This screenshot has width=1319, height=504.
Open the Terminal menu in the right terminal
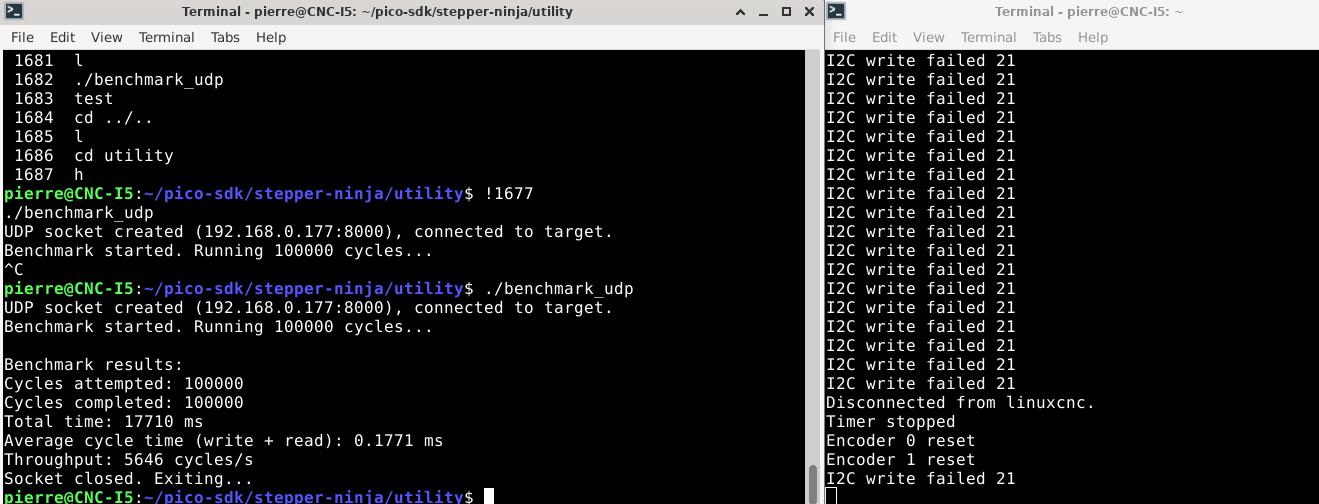pos(988,37)
